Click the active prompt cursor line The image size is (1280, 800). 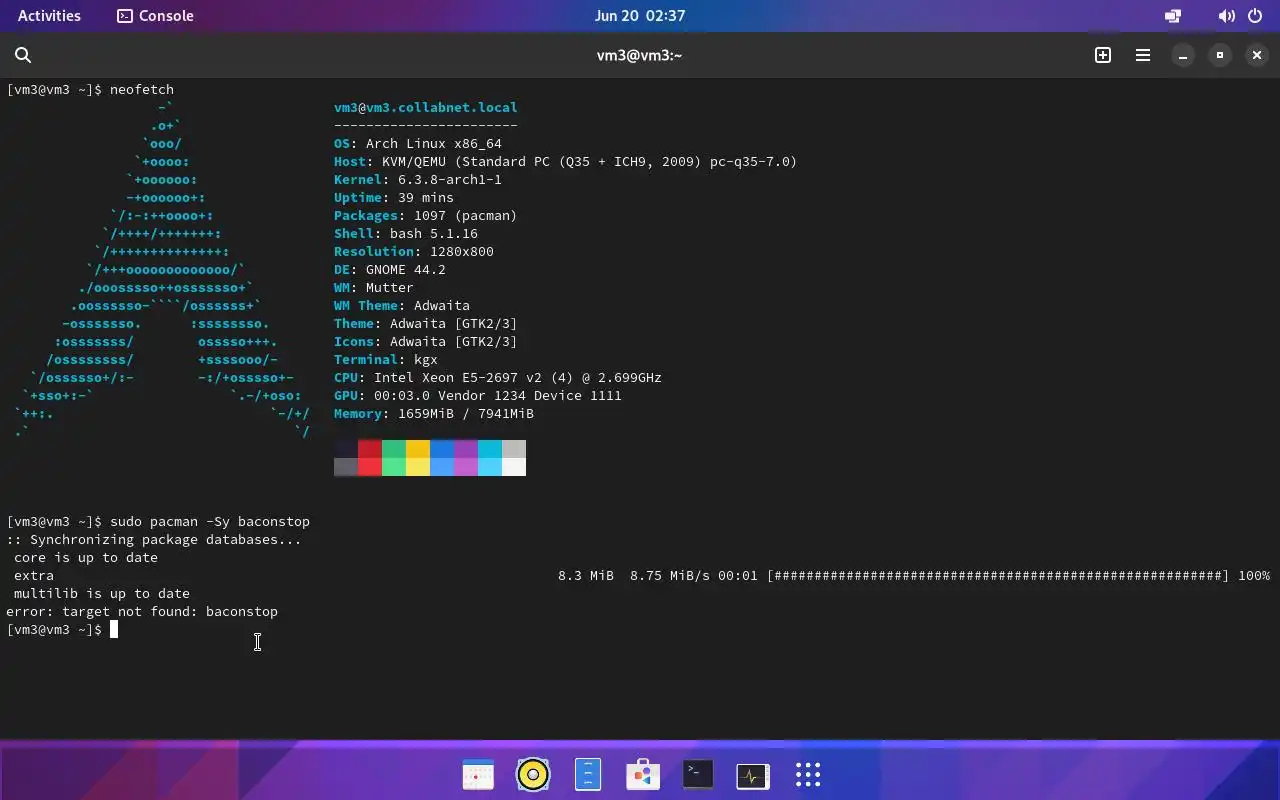(62, 630)
